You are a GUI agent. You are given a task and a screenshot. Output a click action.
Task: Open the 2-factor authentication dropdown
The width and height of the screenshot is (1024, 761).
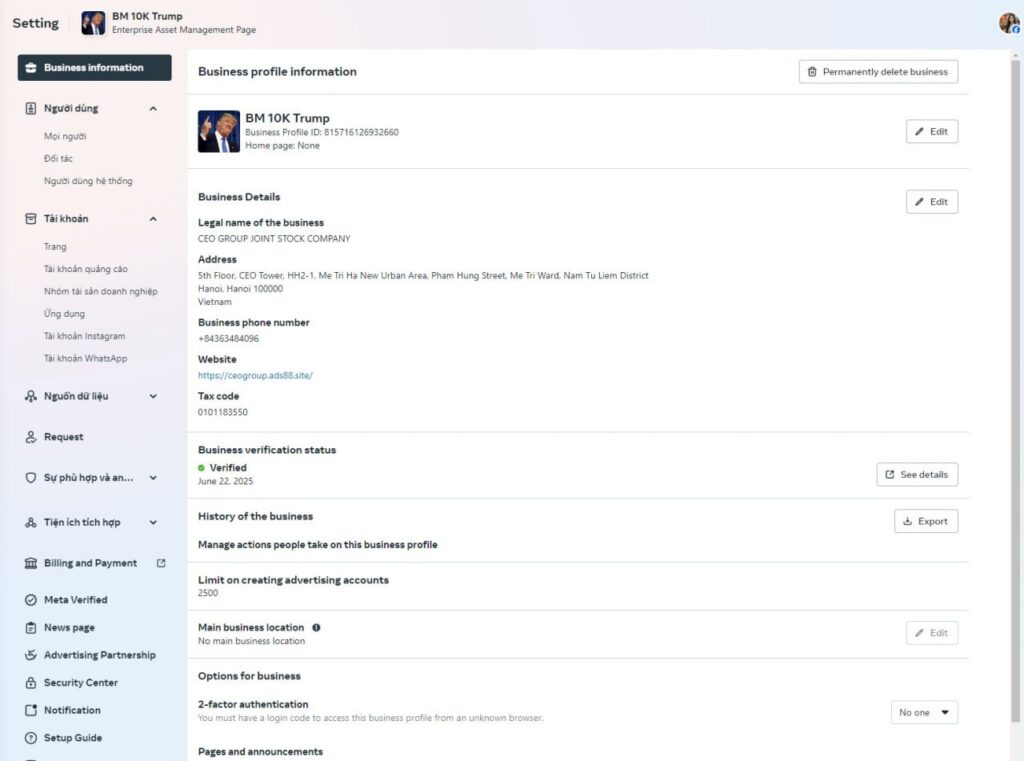[924, 712]
